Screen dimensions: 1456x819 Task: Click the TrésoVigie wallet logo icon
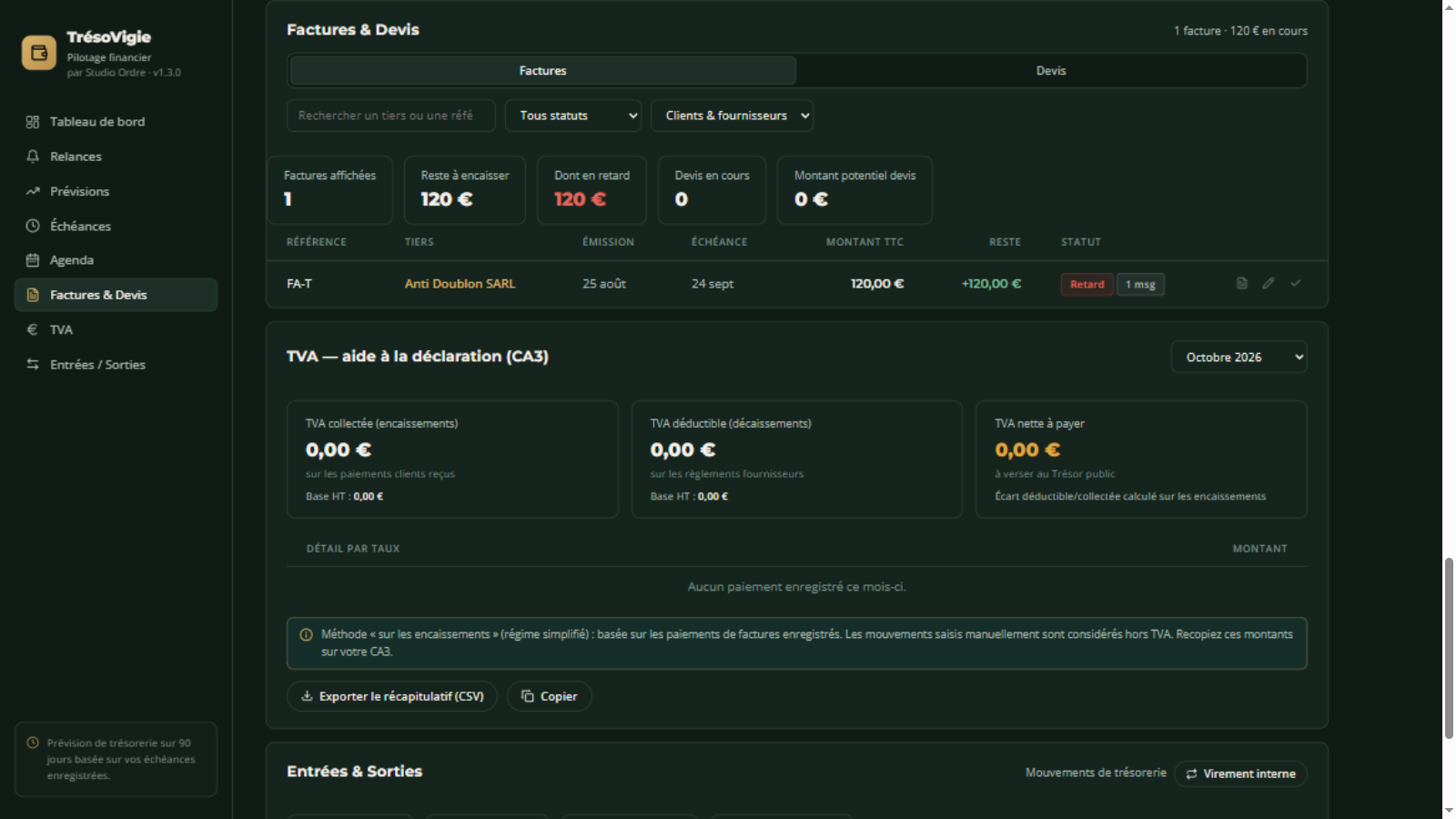pyautogui.click(x=39, y=53)
